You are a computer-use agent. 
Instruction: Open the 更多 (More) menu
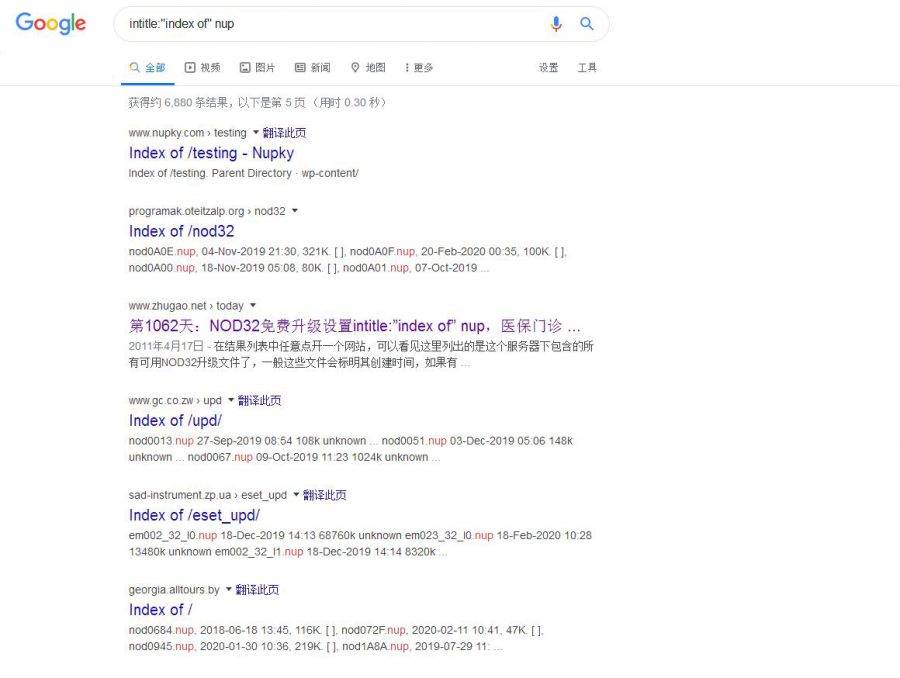(419, 68)
